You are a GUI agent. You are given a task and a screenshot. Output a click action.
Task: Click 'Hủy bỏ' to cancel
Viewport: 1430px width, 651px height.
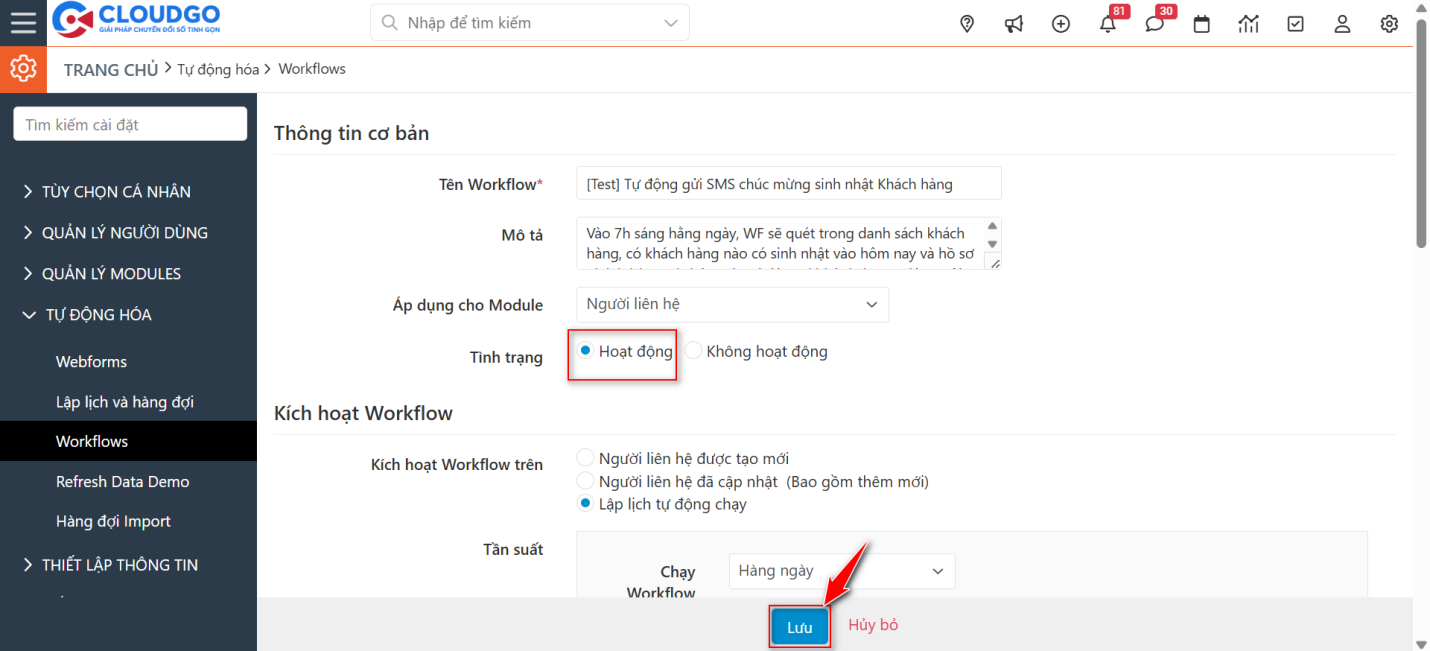[871, 624]
